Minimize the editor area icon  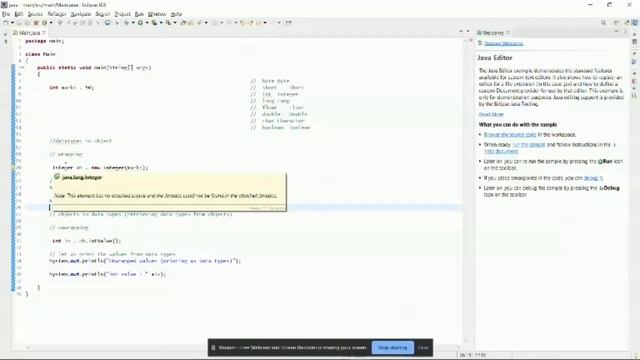(461, 31)
